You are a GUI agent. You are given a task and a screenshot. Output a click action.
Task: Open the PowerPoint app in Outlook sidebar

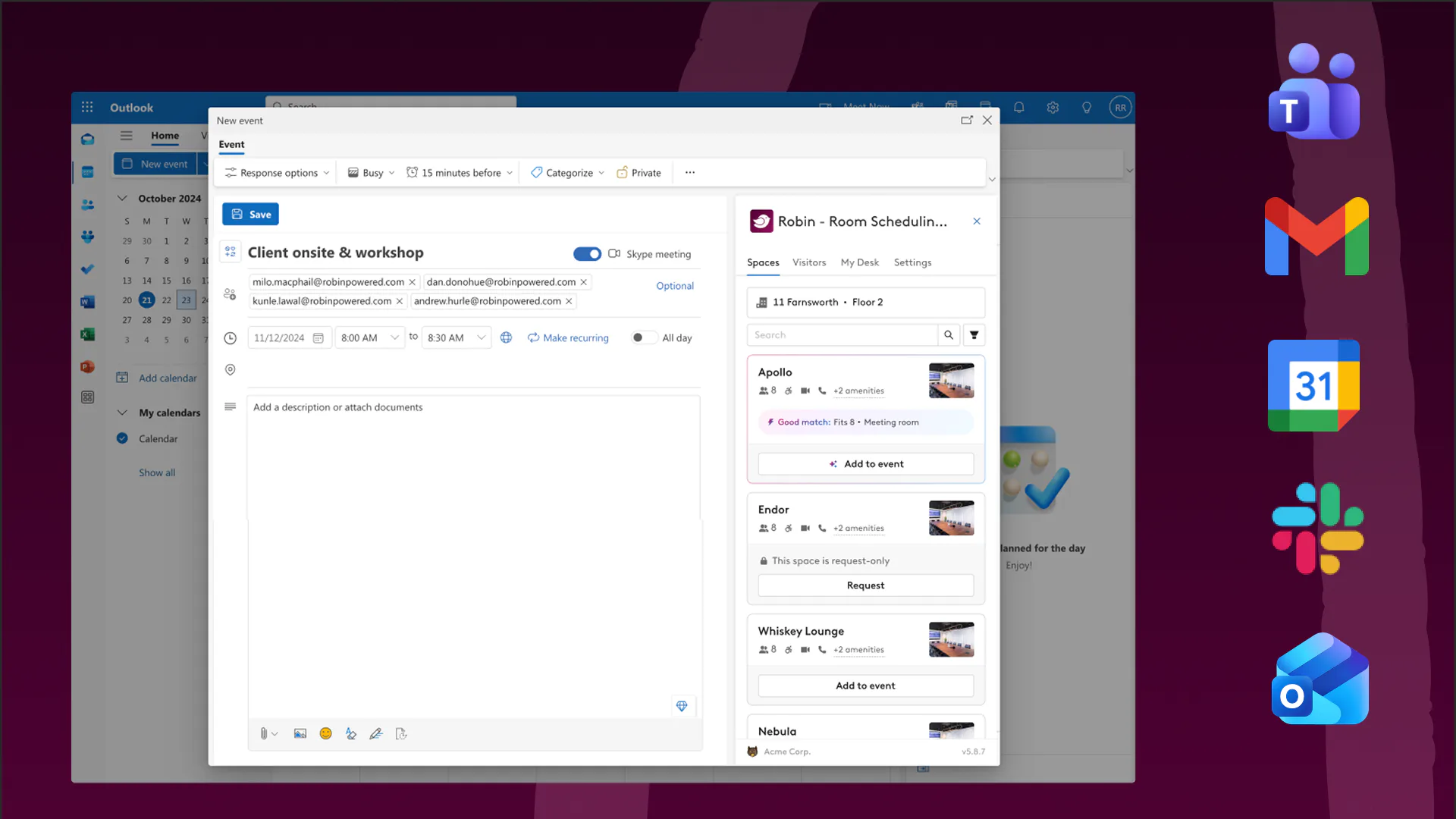(x=87, y=367)
